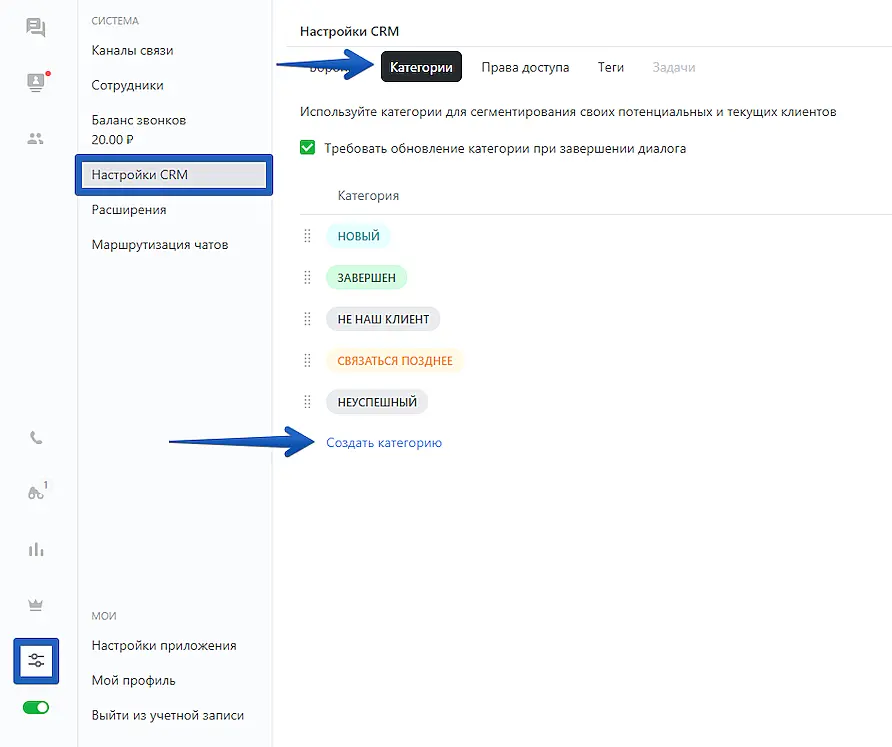Click the drag handle beside ЗАВЕРШЕН
Viewport: 892px width, 747px height.
click(x=308, y=277)
